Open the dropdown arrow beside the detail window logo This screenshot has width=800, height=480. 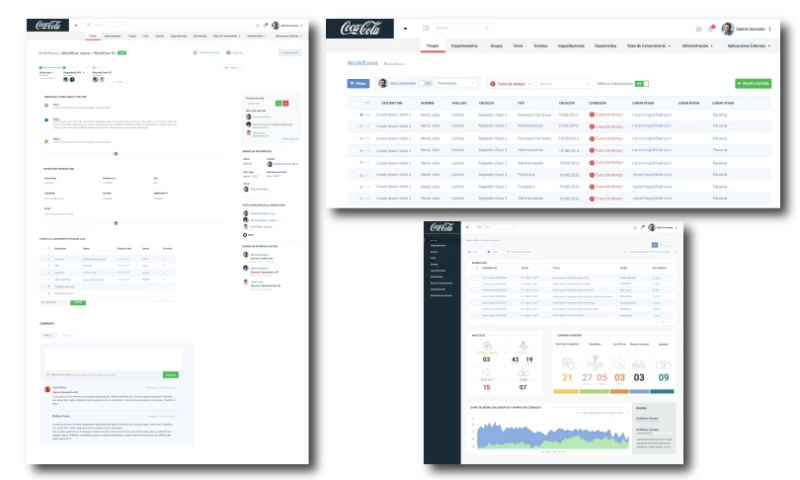(76, 25)
